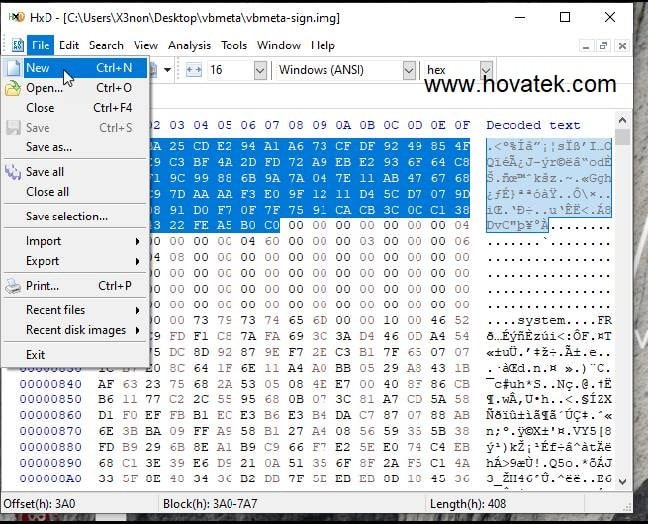Expand Recent disk images submenu
This screenshot has width=648, height=524.
point(75,330)
